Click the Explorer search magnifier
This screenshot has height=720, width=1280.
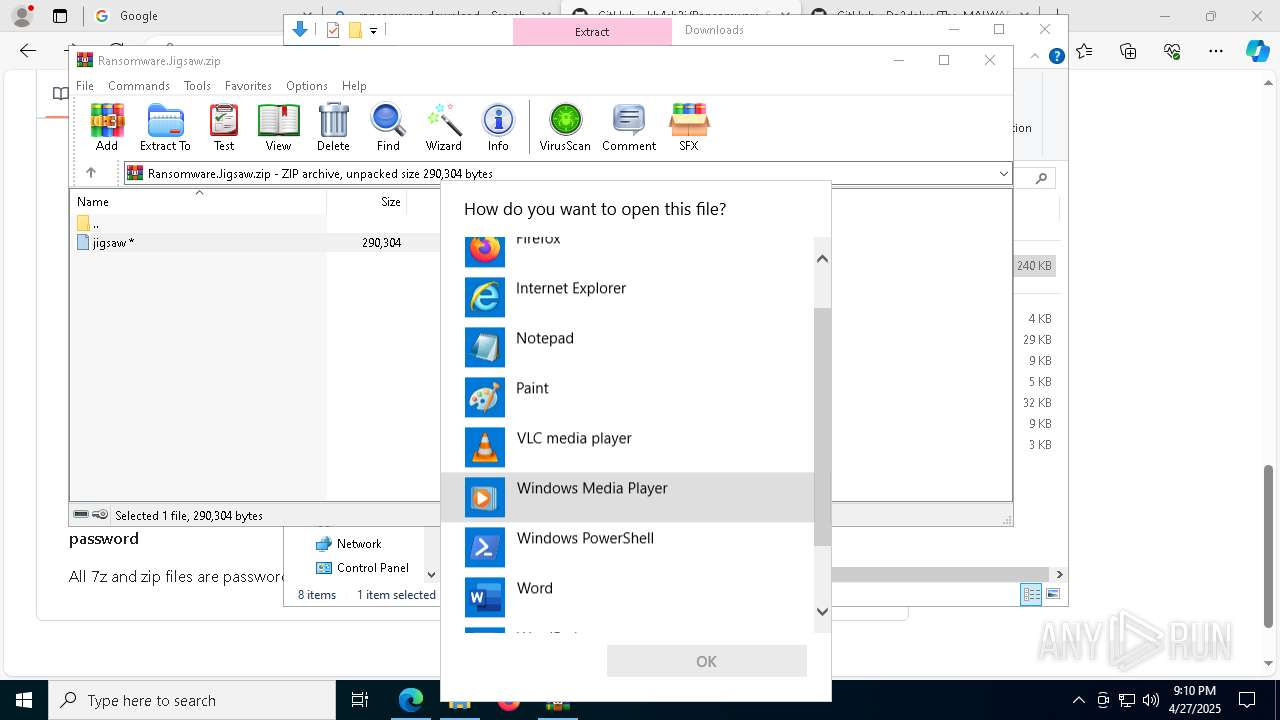(1041, 178)
